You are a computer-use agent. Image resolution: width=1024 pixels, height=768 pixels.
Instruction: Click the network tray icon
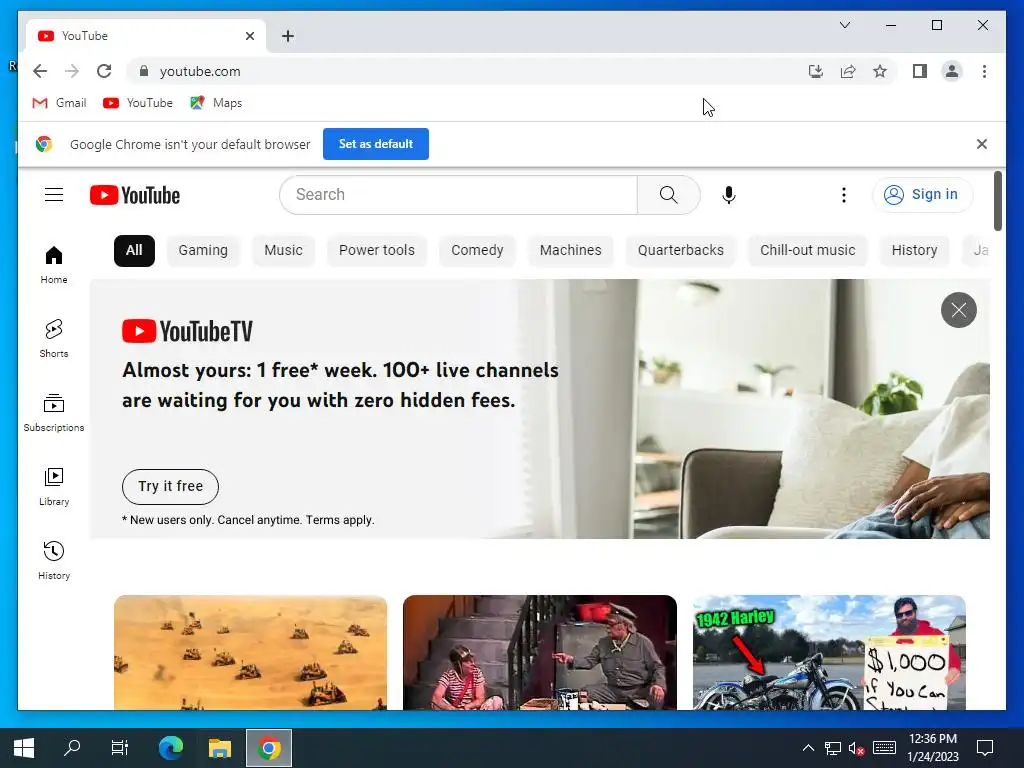click(833, 748)
